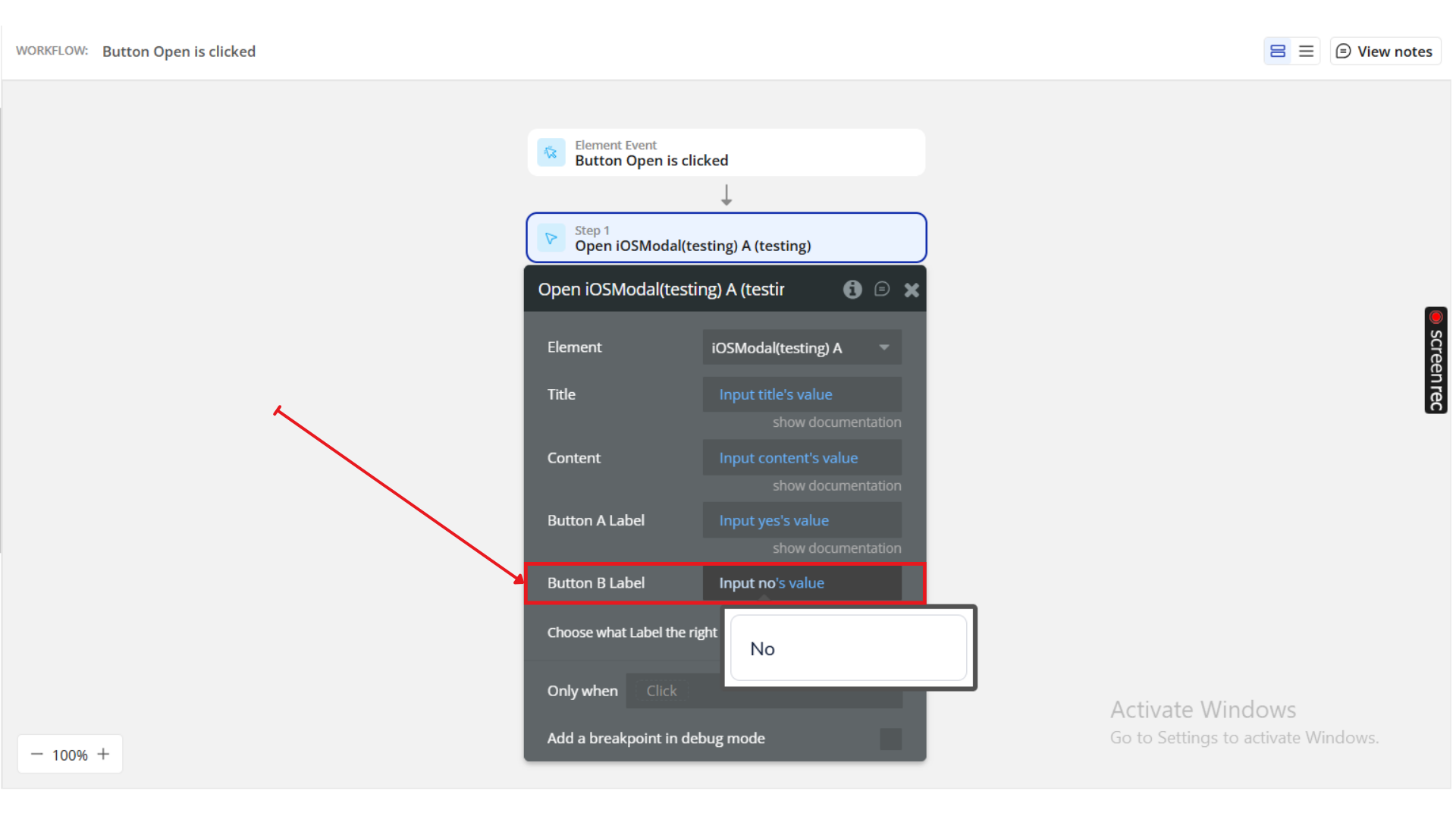Click the screenrec record icon

(1436, 318)
